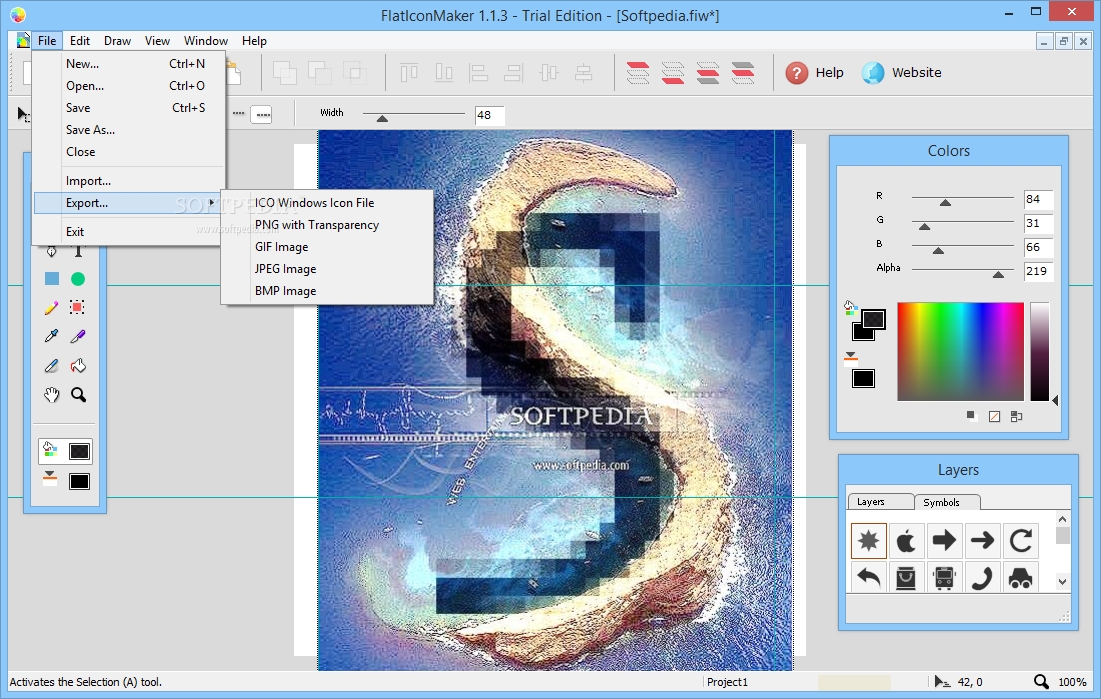Insert the bus symbol
The height and width of the screenshot is (699, 1101).
[944, 577]
